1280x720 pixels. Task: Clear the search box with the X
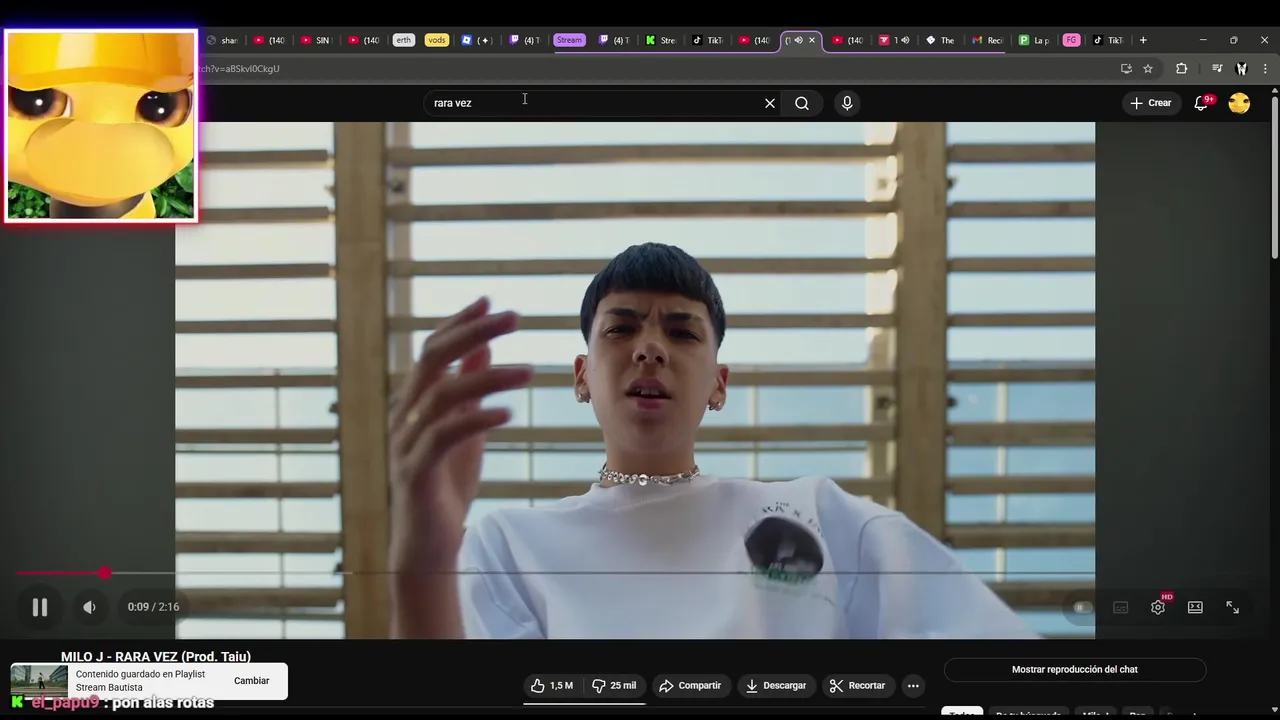(770, 103)
